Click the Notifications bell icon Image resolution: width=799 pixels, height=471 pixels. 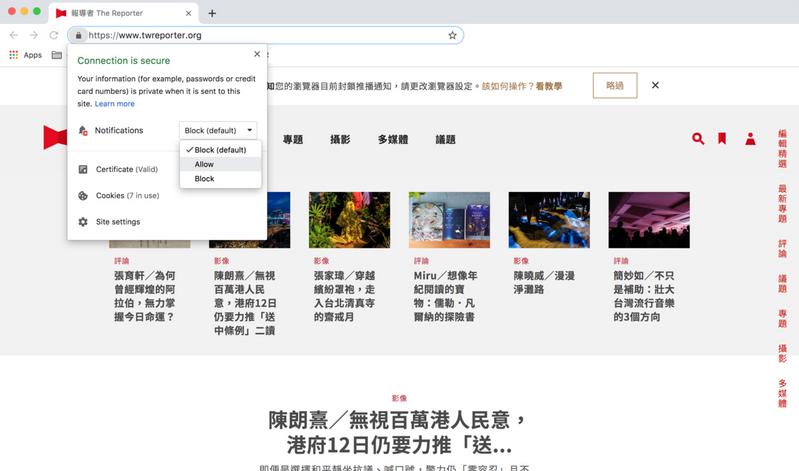tap(83, 130)
